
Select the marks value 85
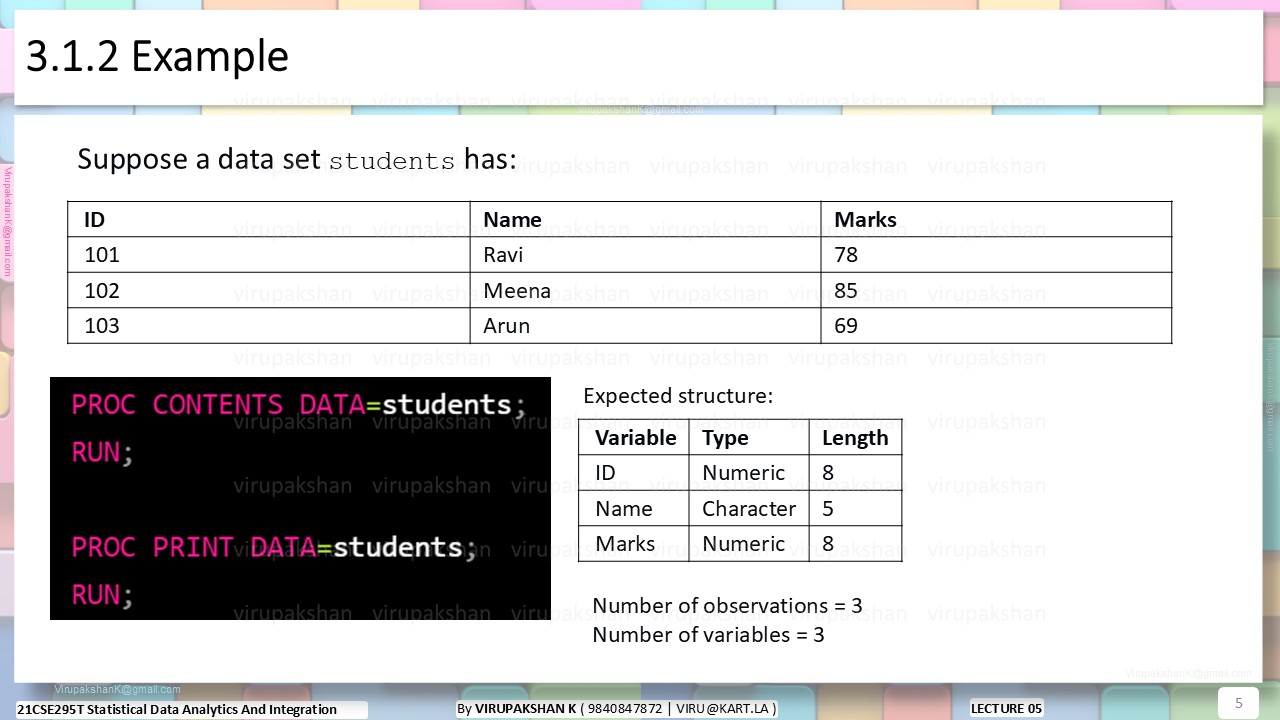[x=996, y=291]
